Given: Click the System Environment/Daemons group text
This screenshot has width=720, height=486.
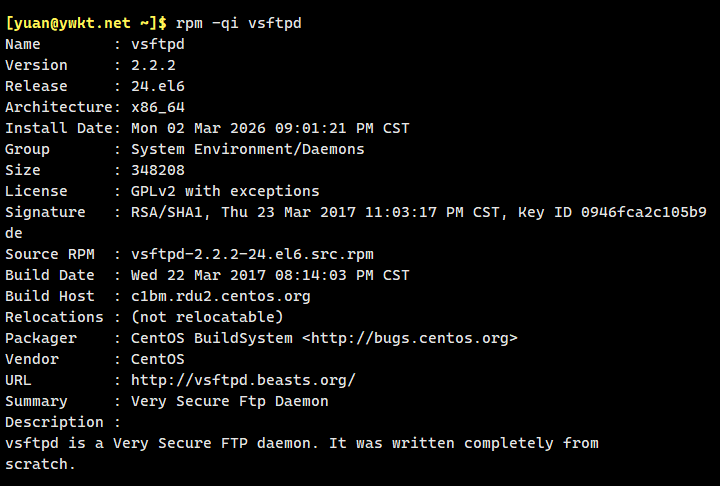Looking at the screenshot, I should click(x=247, y=149).
